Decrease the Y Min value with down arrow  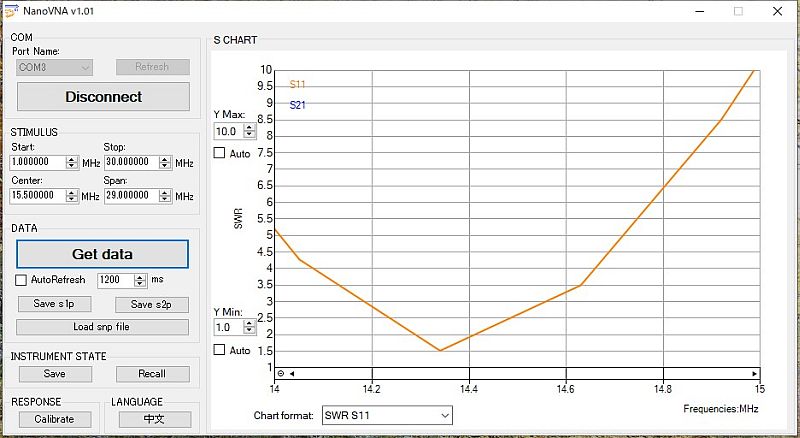tap(249, 330)
